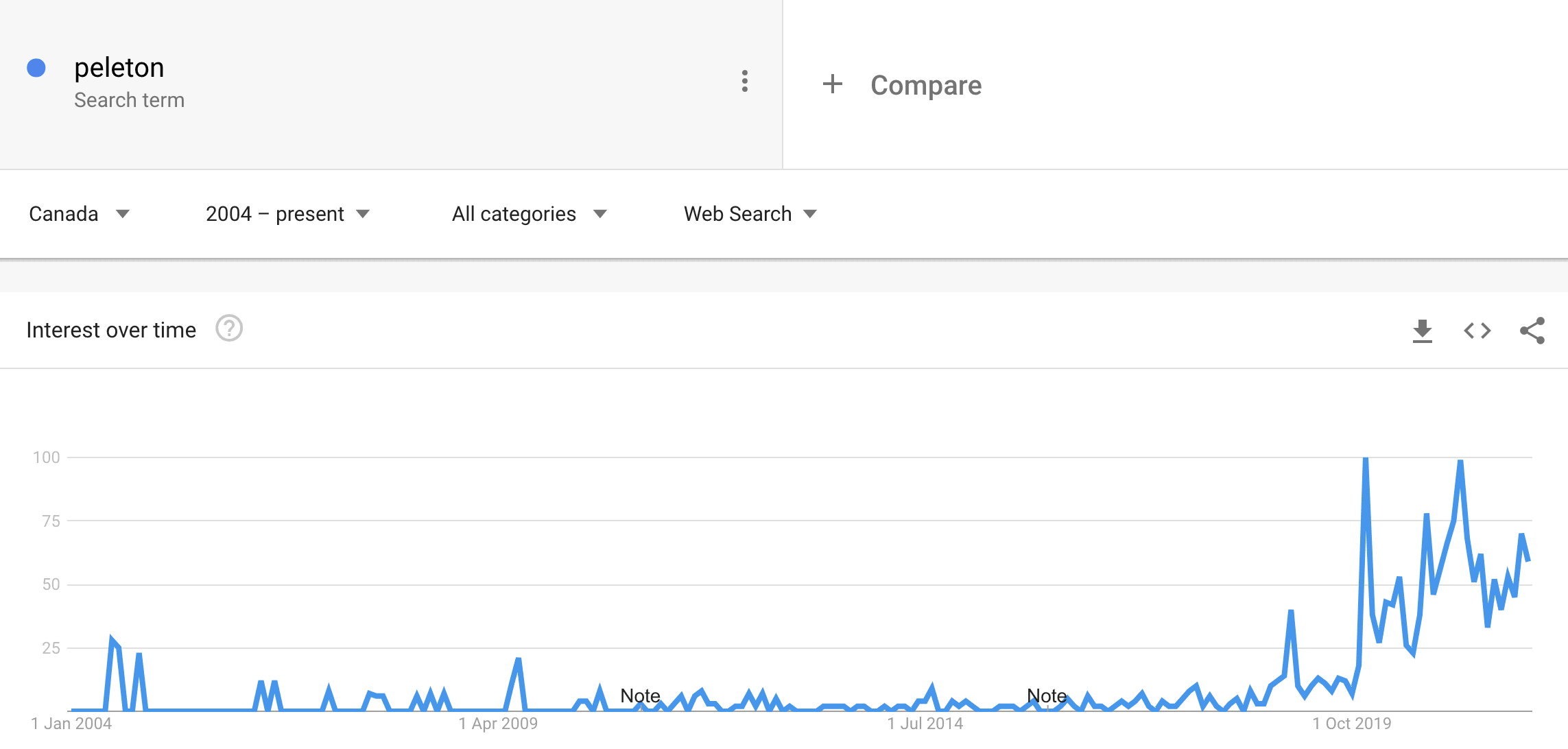Image resolution: width=1568 pixels, height=749 pixels.
Task: Click the plus icon beside Compare
Action: coord(832,84)
